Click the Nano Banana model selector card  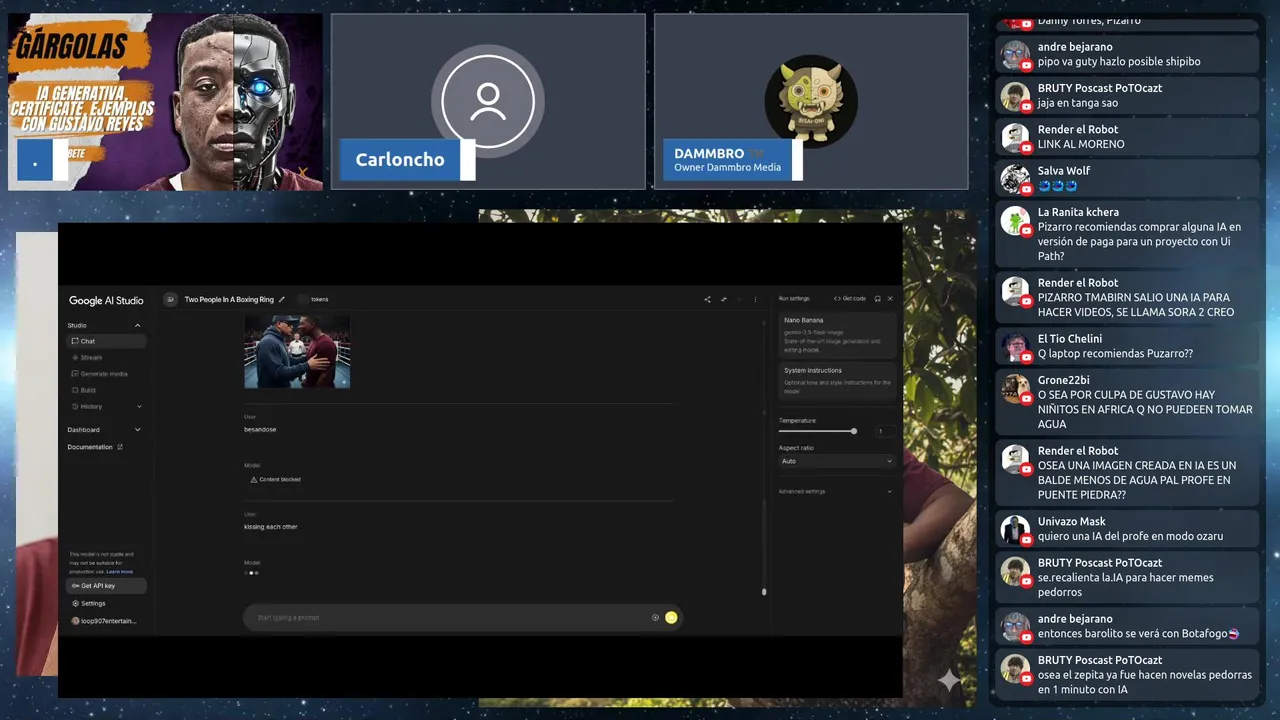(x=838, y=334)
